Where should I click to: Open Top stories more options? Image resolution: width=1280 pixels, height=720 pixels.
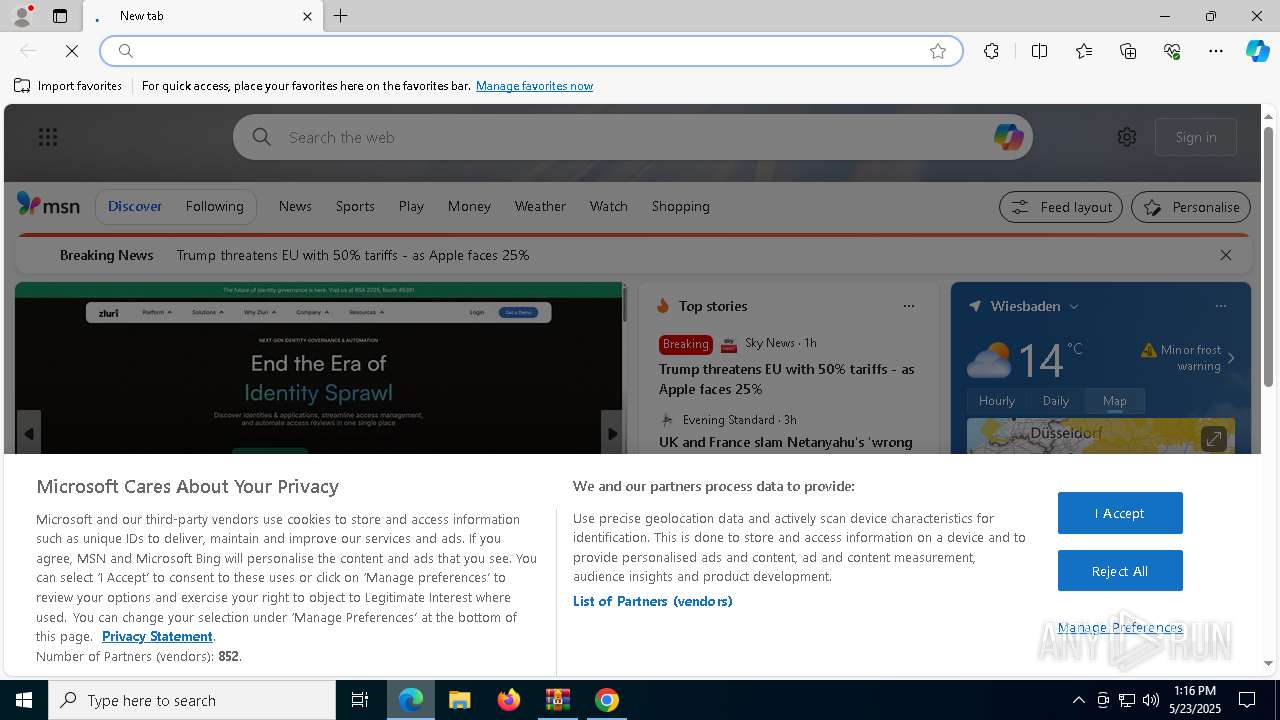tap(908, 306)
